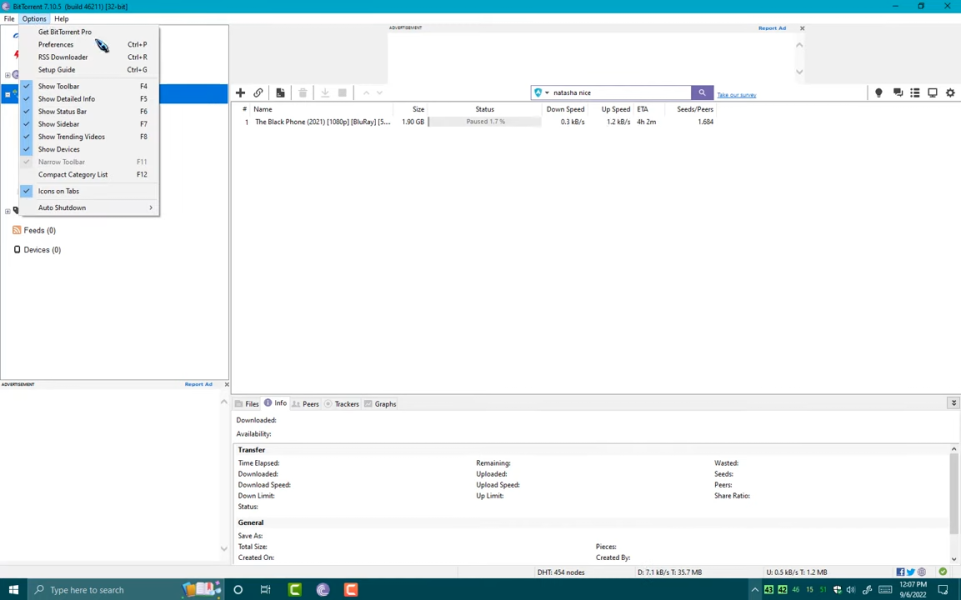
Task: Choose Setup Guide menu entry
Action: (89, 70)
